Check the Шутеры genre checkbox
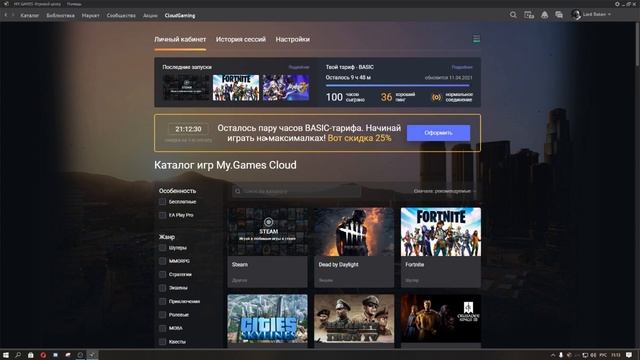This screenshot has width=640, height=360. [162, 247]
